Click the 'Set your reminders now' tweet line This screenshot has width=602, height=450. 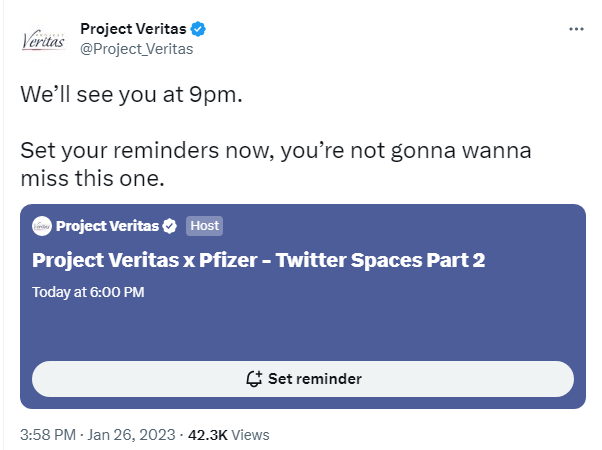tap(276, 150)
